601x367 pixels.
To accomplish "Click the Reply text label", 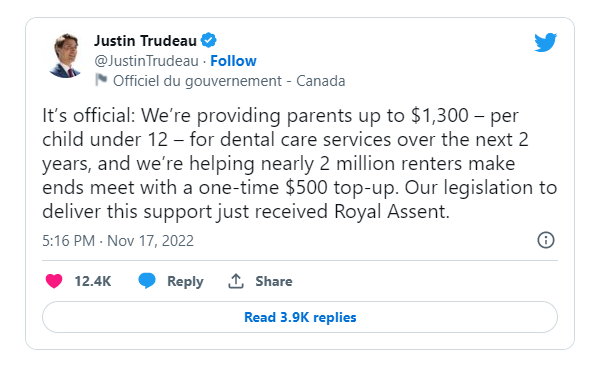I will tap(185, 281).
